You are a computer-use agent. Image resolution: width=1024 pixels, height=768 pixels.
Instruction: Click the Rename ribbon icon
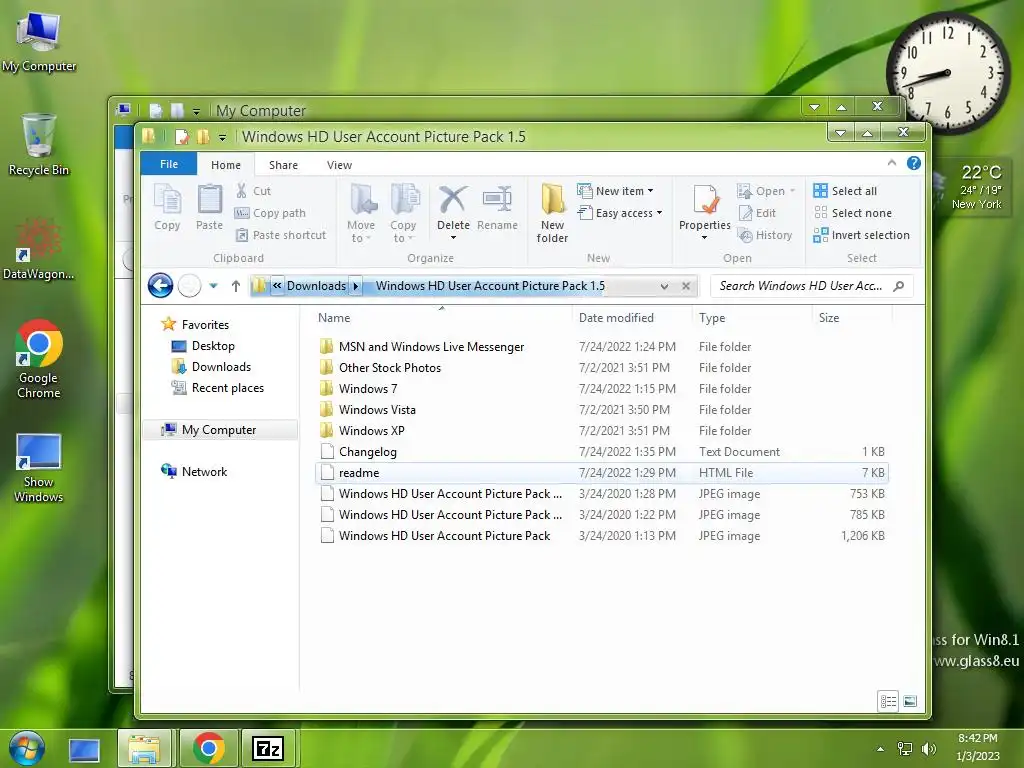click(x=497, y=207)
